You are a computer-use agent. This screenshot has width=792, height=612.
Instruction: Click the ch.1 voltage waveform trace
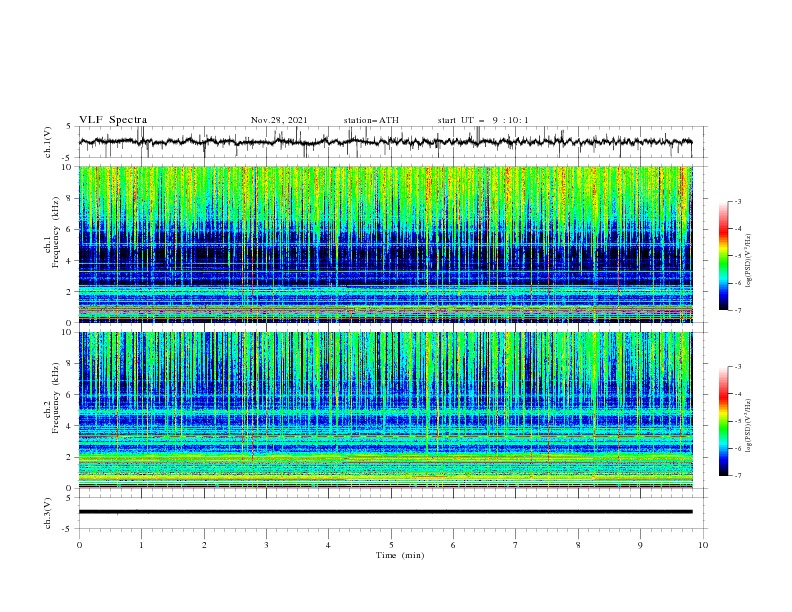pos(385,142)
